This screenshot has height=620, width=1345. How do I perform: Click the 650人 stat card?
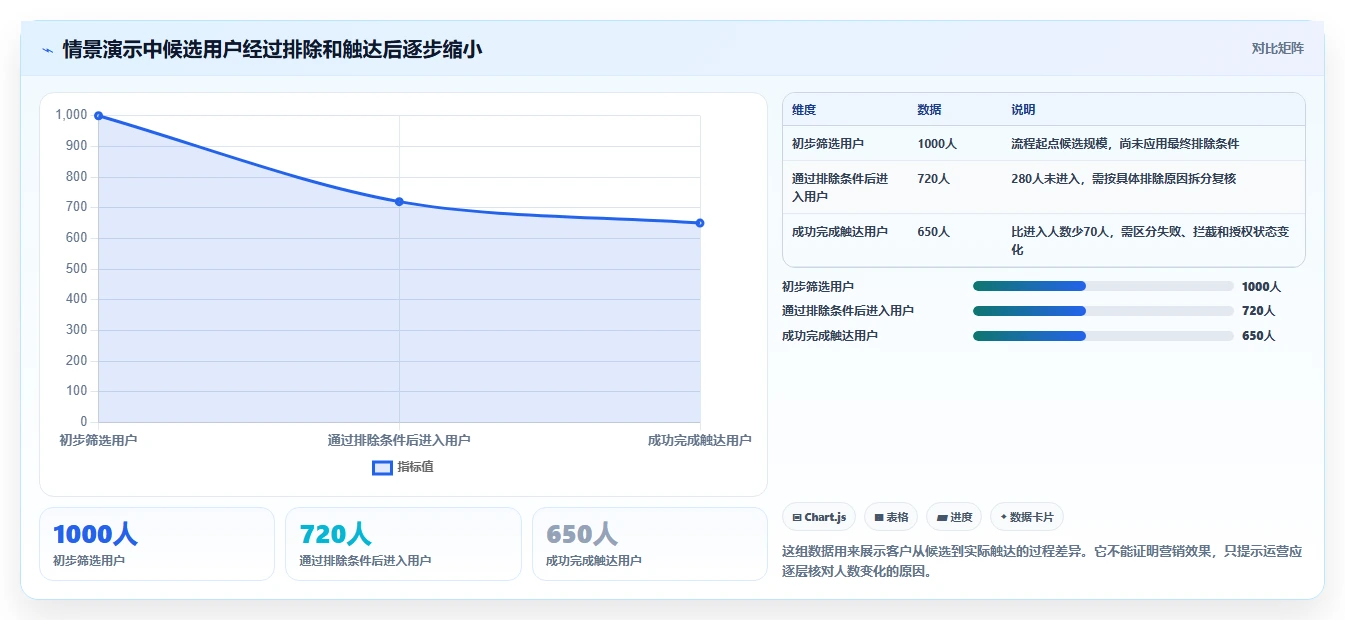click(650, 544)
